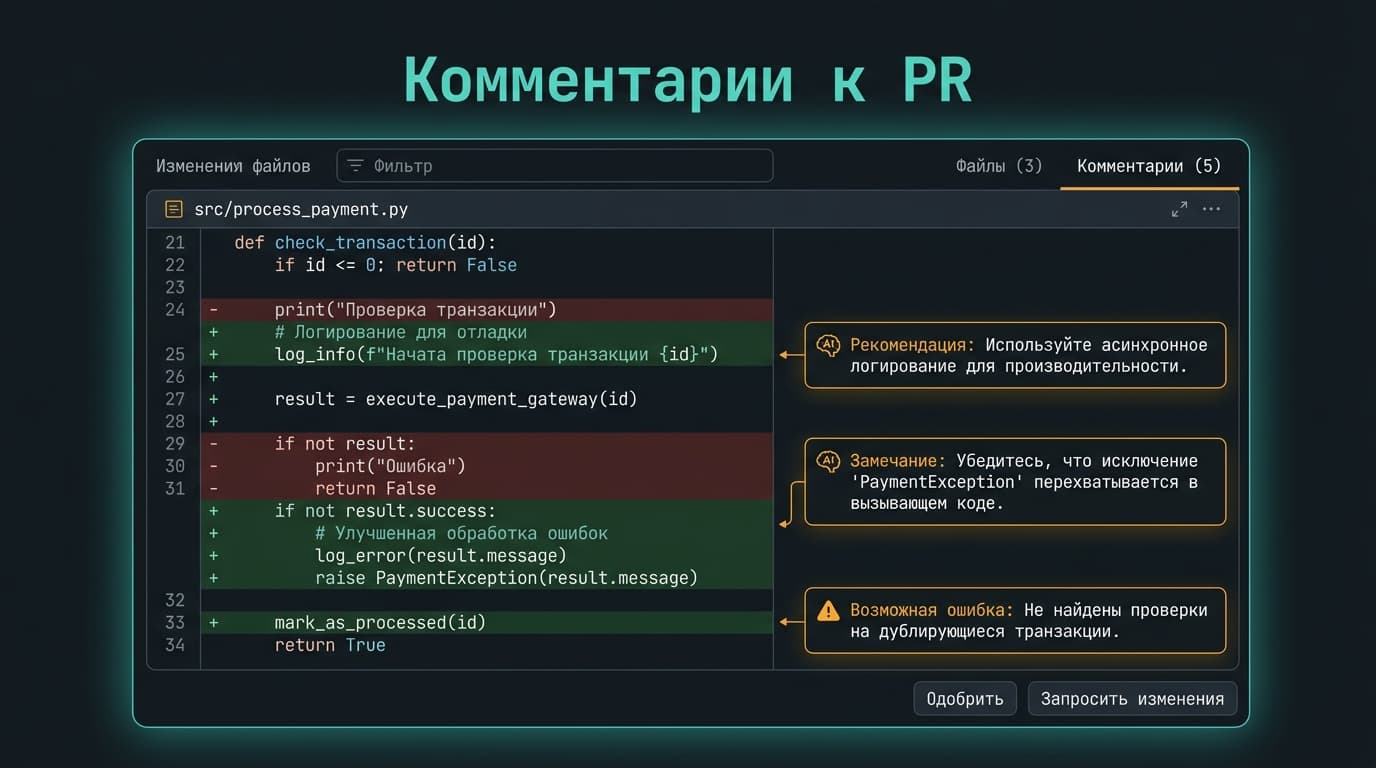Image resolution: width=1376 pixels, height=768 pixels.
Task: Click the mark_as_processed(id) line
Action: (x=487, y=623)
